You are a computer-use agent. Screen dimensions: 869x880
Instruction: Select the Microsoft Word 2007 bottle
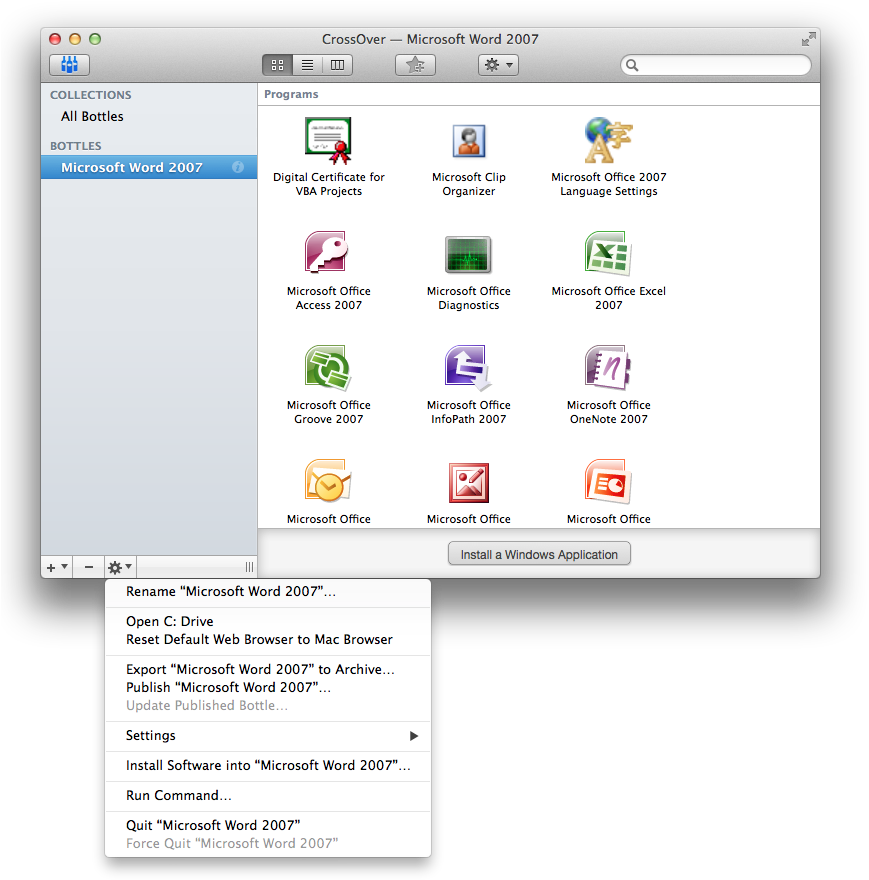coord(149,167)
